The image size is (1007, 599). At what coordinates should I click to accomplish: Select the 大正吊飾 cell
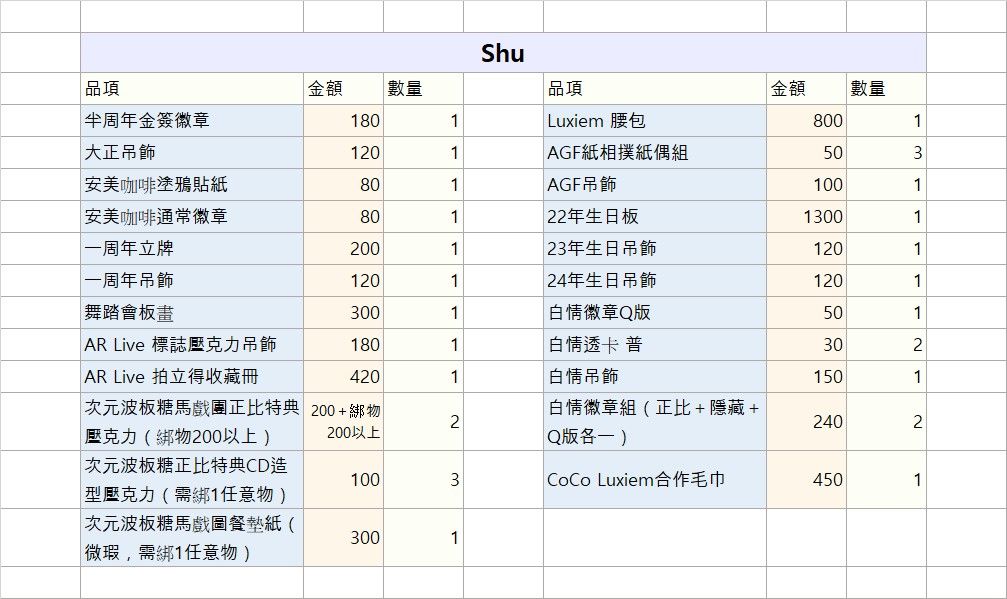pos(192,153)
